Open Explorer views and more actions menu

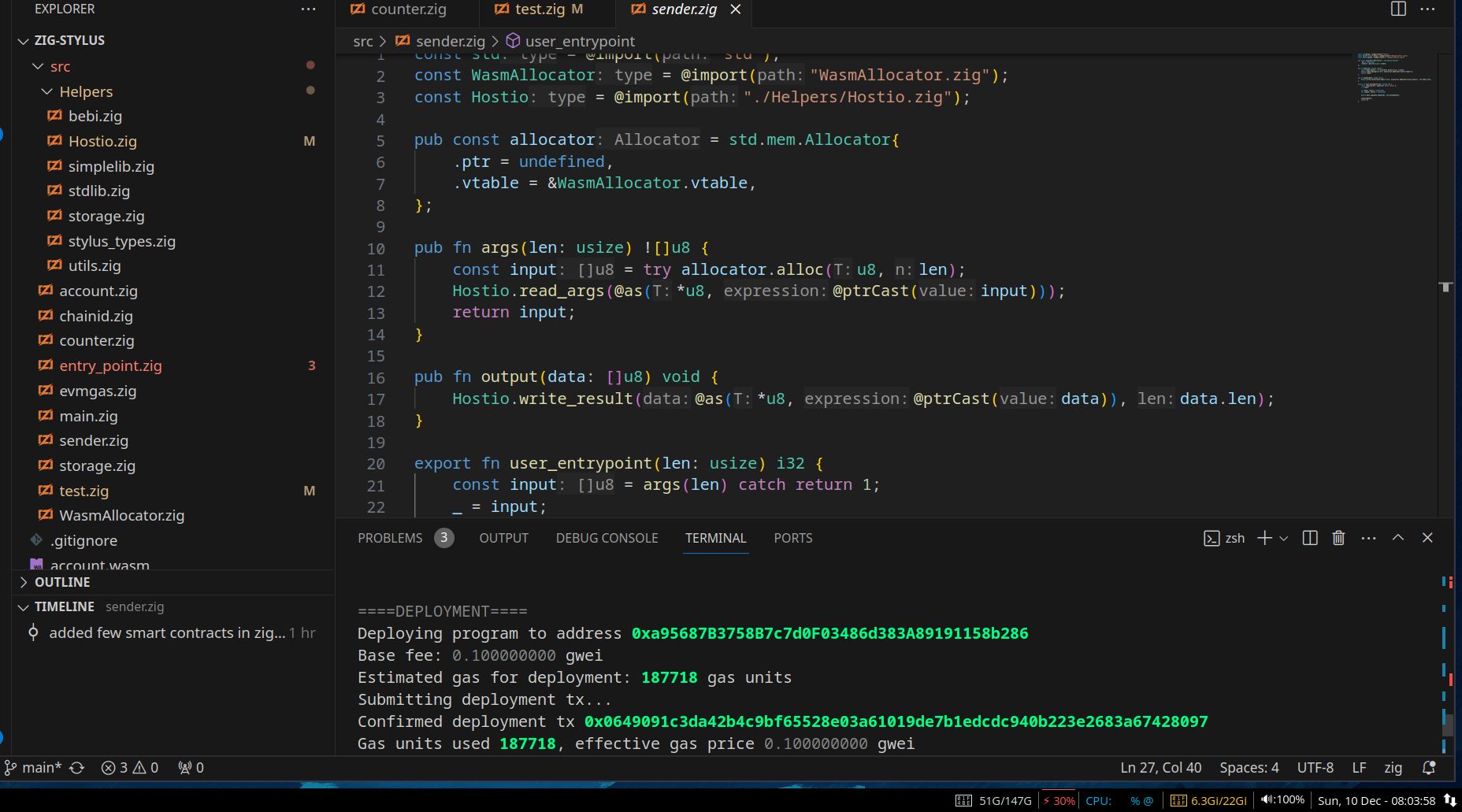pyautogui.click(x=308, y=9)
